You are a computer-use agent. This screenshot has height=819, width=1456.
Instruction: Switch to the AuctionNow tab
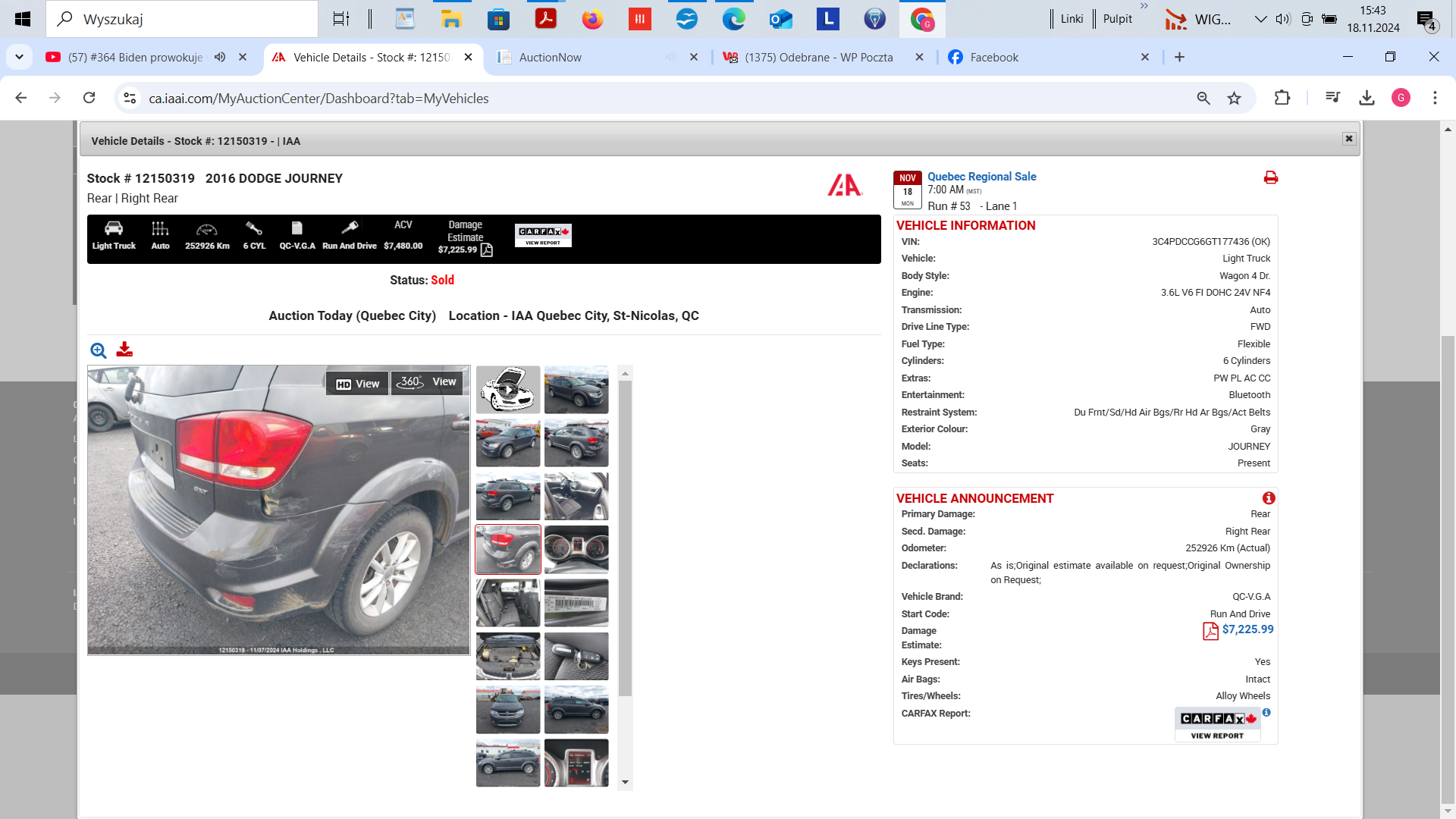pyautogui.click(x=550, y=57)
